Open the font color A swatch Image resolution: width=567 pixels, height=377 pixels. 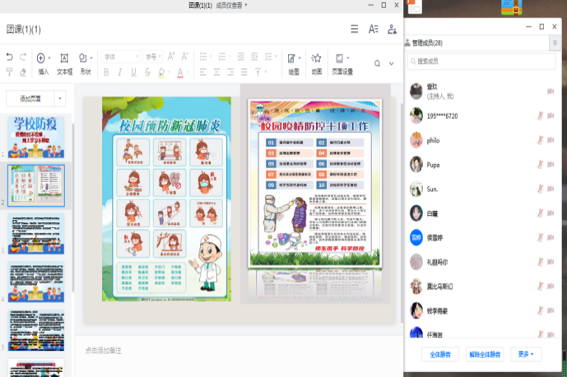(180, 73)
